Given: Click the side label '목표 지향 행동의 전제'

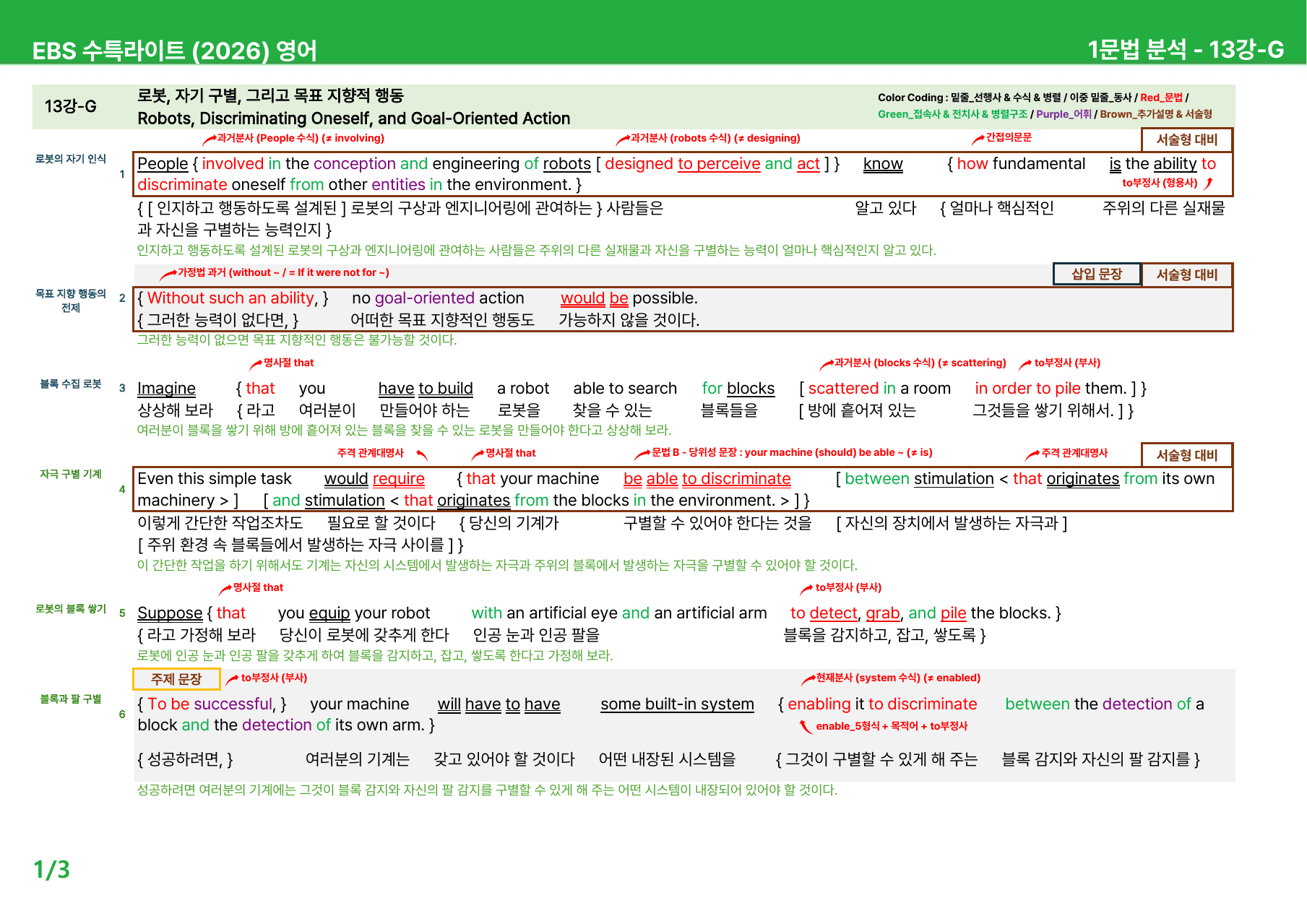Looking at the screenshot, I should point(71,301).
